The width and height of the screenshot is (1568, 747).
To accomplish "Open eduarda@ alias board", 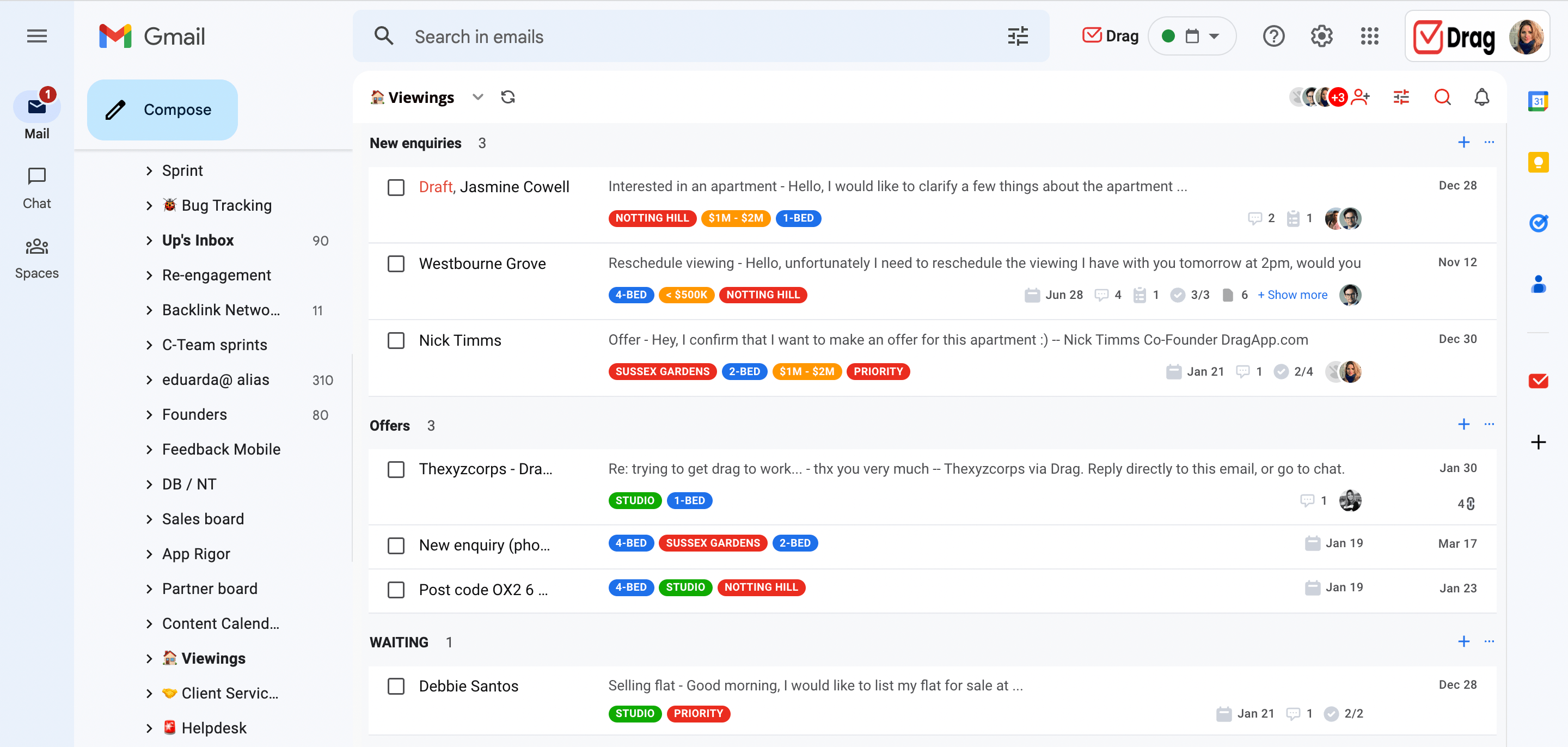I will [x=216, y=380].
